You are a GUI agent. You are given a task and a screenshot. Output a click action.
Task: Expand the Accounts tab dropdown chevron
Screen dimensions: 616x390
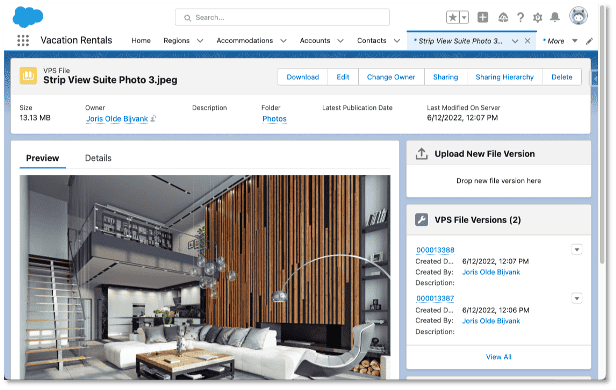pos(340,41)
